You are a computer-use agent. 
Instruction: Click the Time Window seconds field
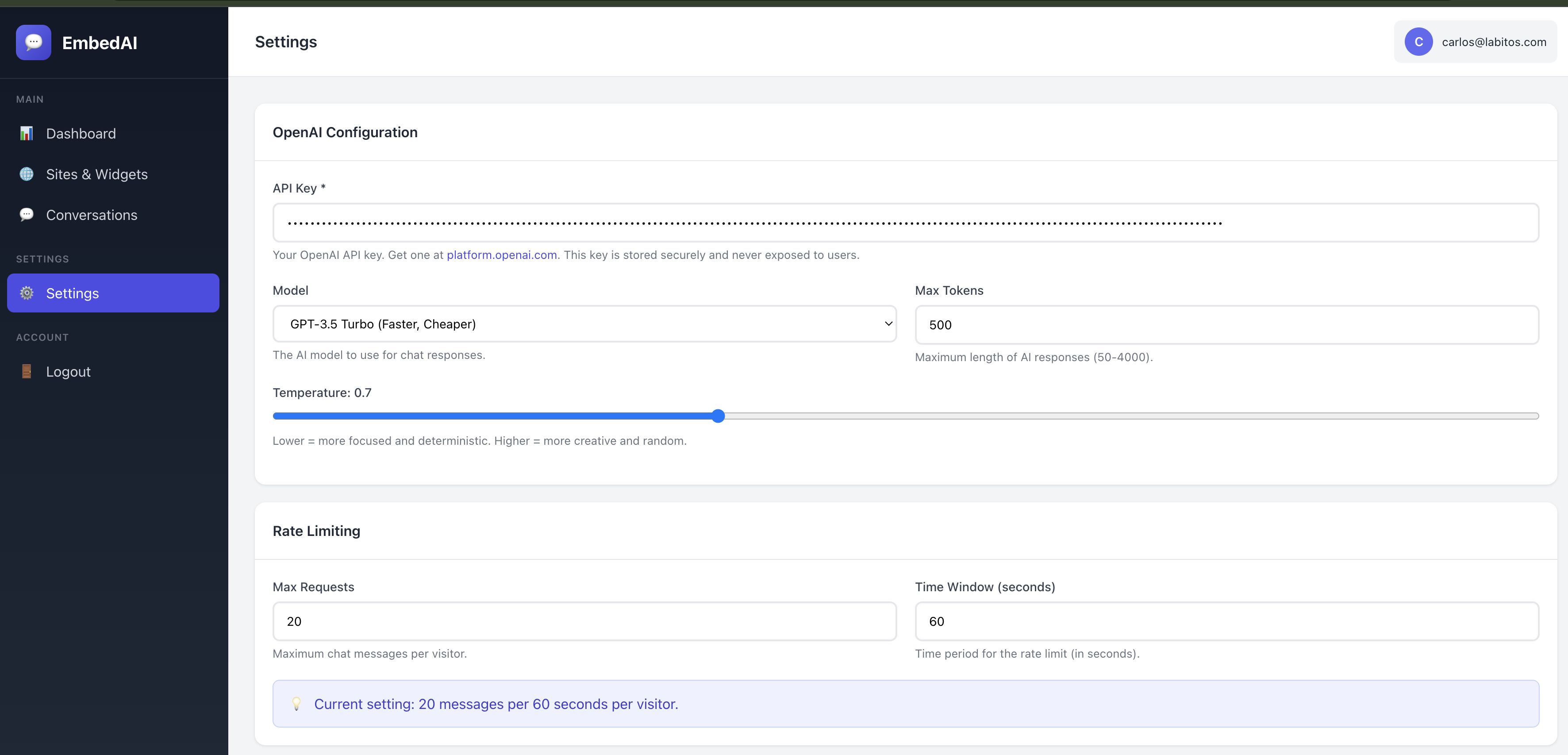[x=1226, y=621]
